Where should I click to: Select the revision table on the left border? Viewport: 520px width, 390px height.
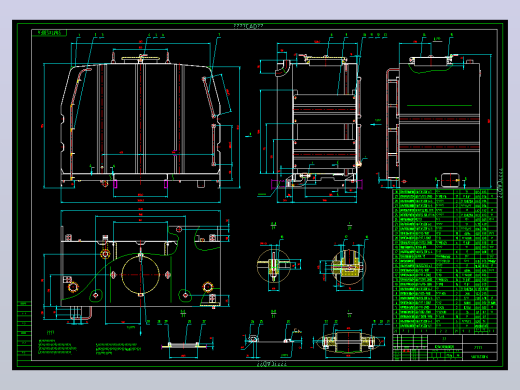click(24, 331)
